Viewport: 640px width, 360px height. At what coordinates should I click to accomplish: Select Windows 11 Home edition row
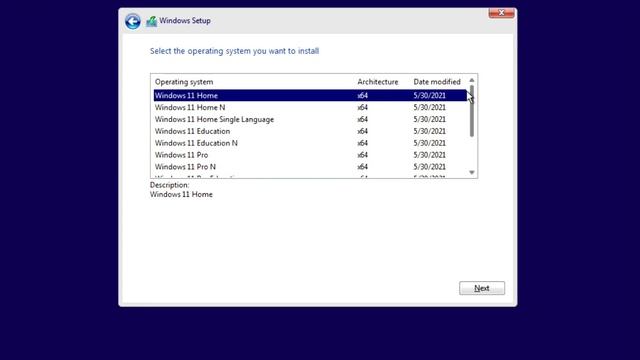311,96
